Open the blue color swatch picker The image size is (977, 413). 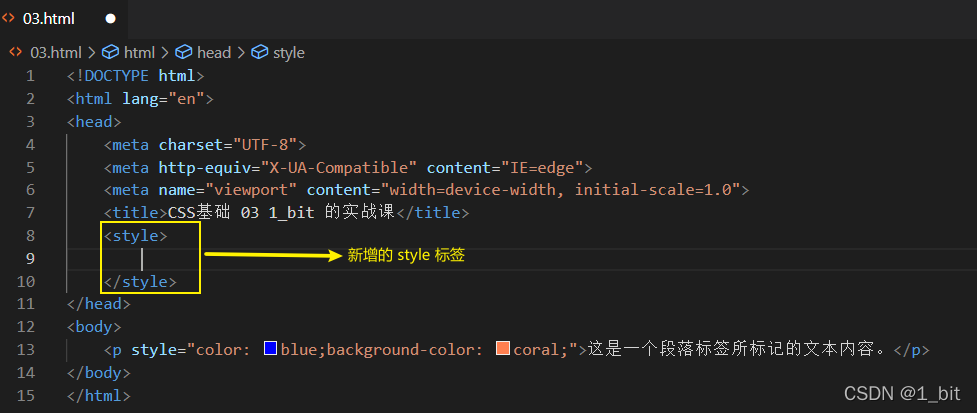[270, 349]
